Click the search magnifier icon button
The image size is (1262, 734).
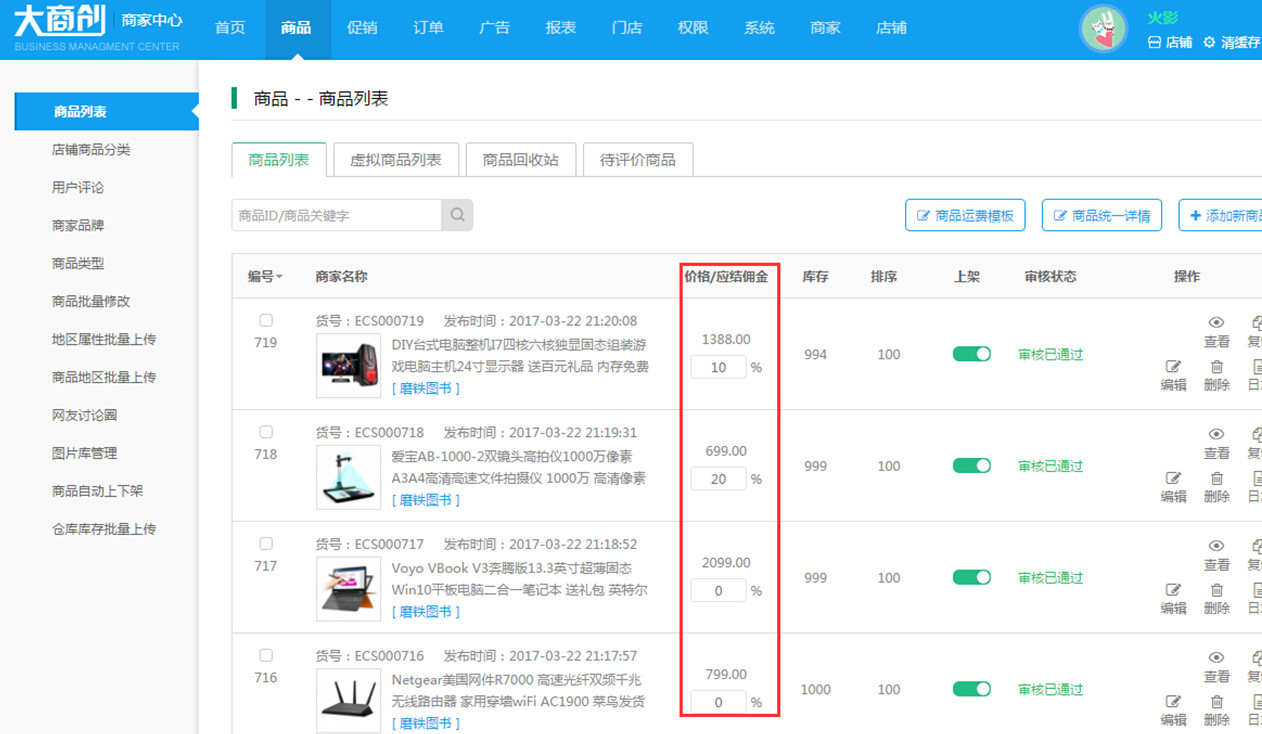coord(457,215)
